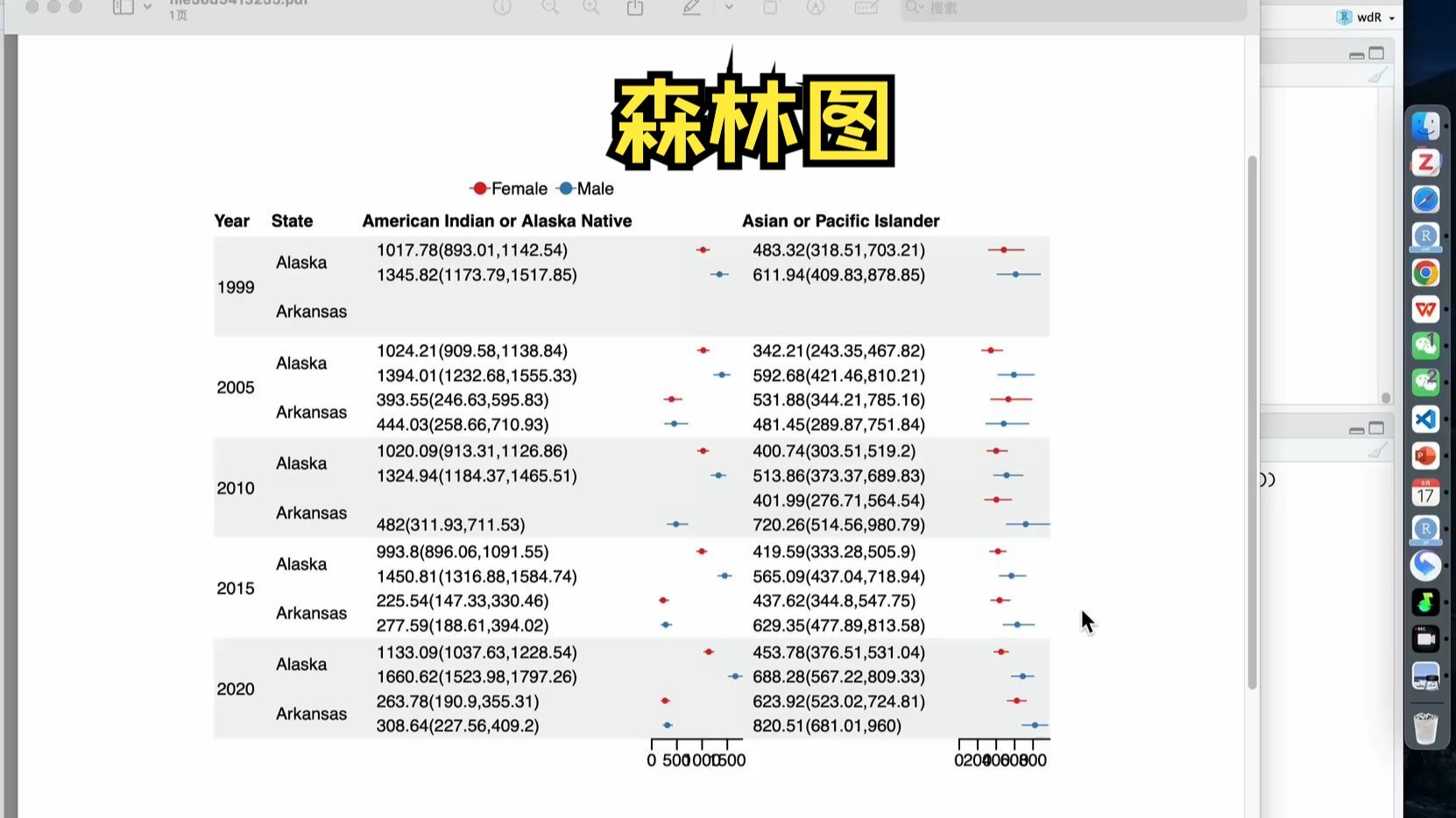Focus the Preview search field
This screenshot has height=818, width=1456.
[1073, 8]
